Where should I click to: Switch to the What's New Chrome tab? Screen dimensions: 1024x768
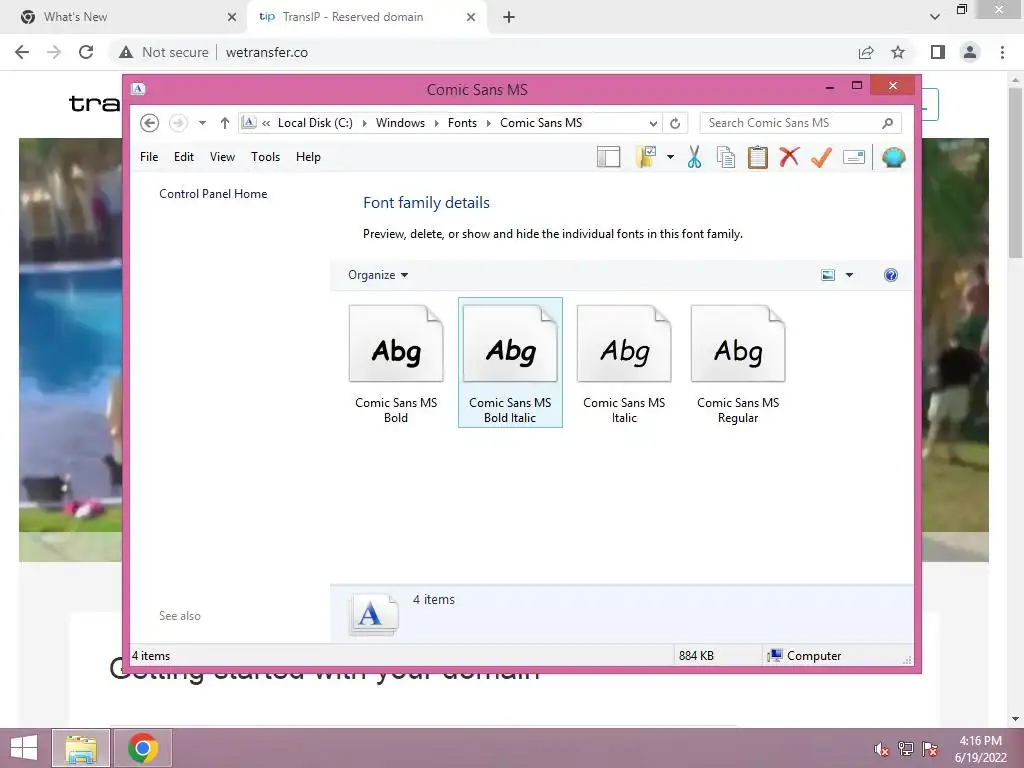coord(124,17)
